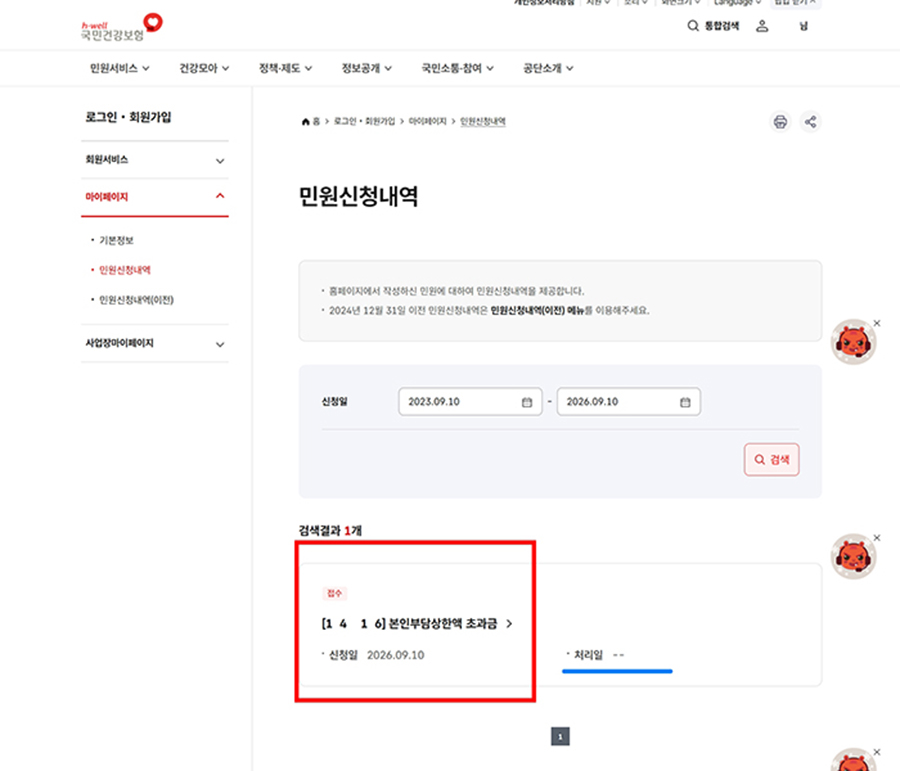Click the 신청일 label in search form
This screenshot has width=900, height=771.
point(335,402)
